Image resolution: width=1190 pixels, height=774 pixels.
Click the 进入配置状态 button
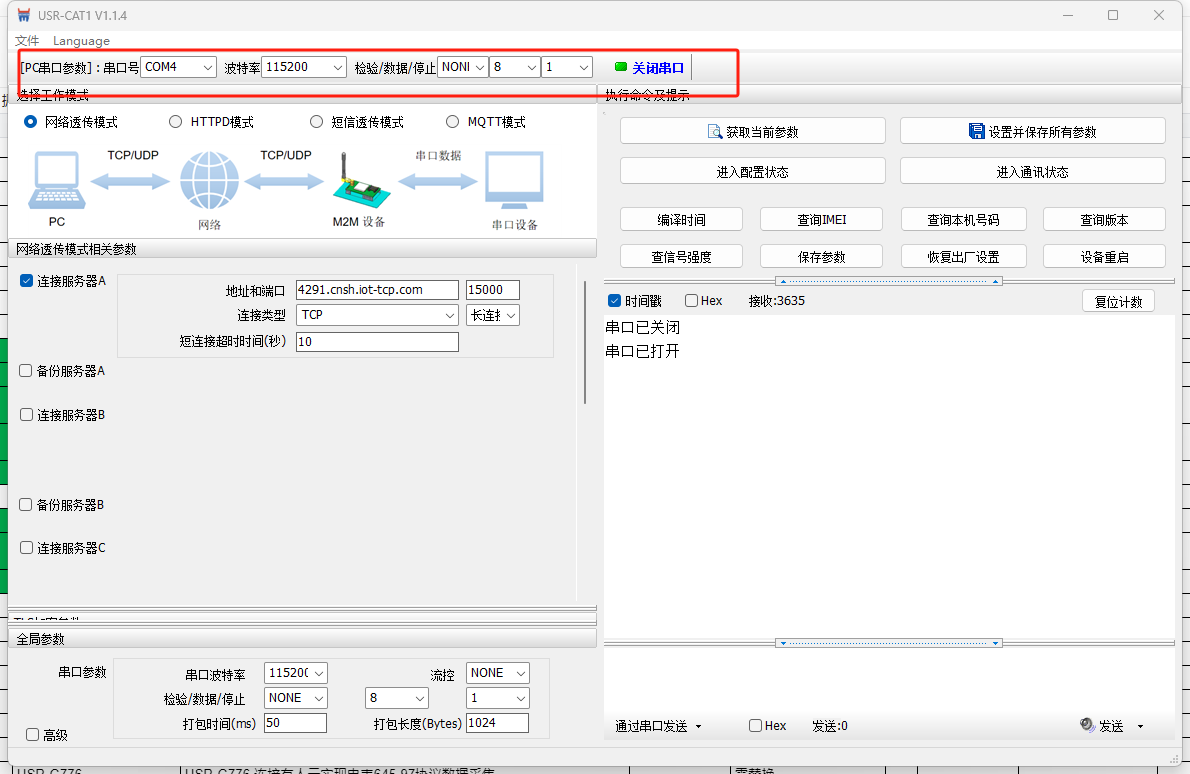[752, 171]
